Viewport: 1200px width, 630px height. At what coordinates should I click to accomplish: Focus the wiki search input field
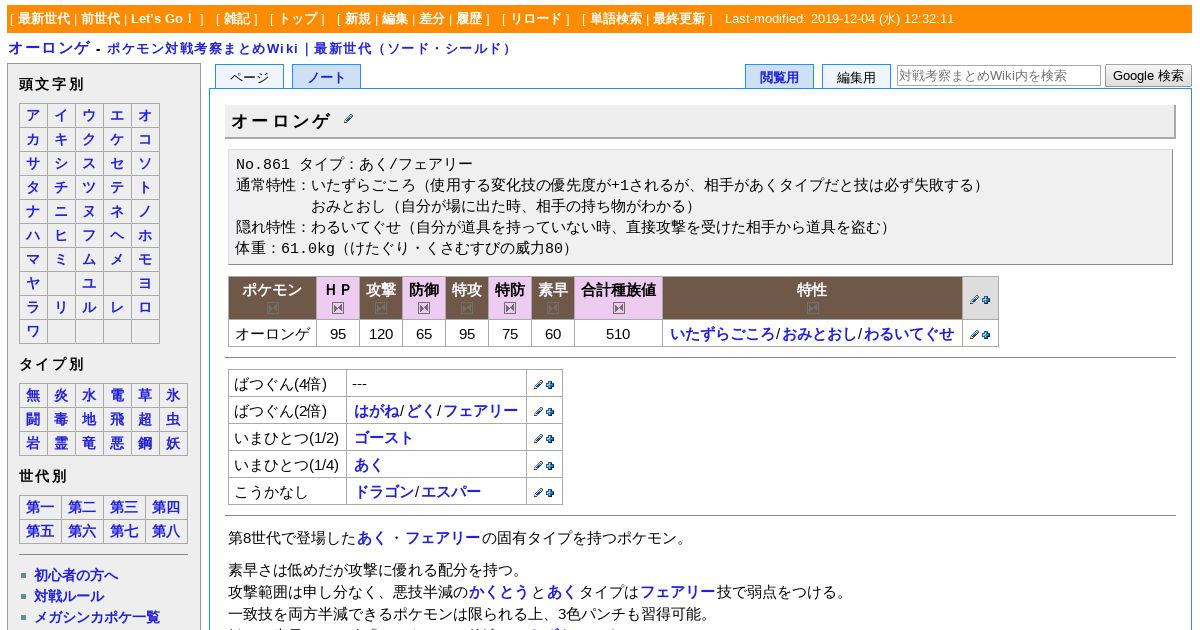click(999, 75)
